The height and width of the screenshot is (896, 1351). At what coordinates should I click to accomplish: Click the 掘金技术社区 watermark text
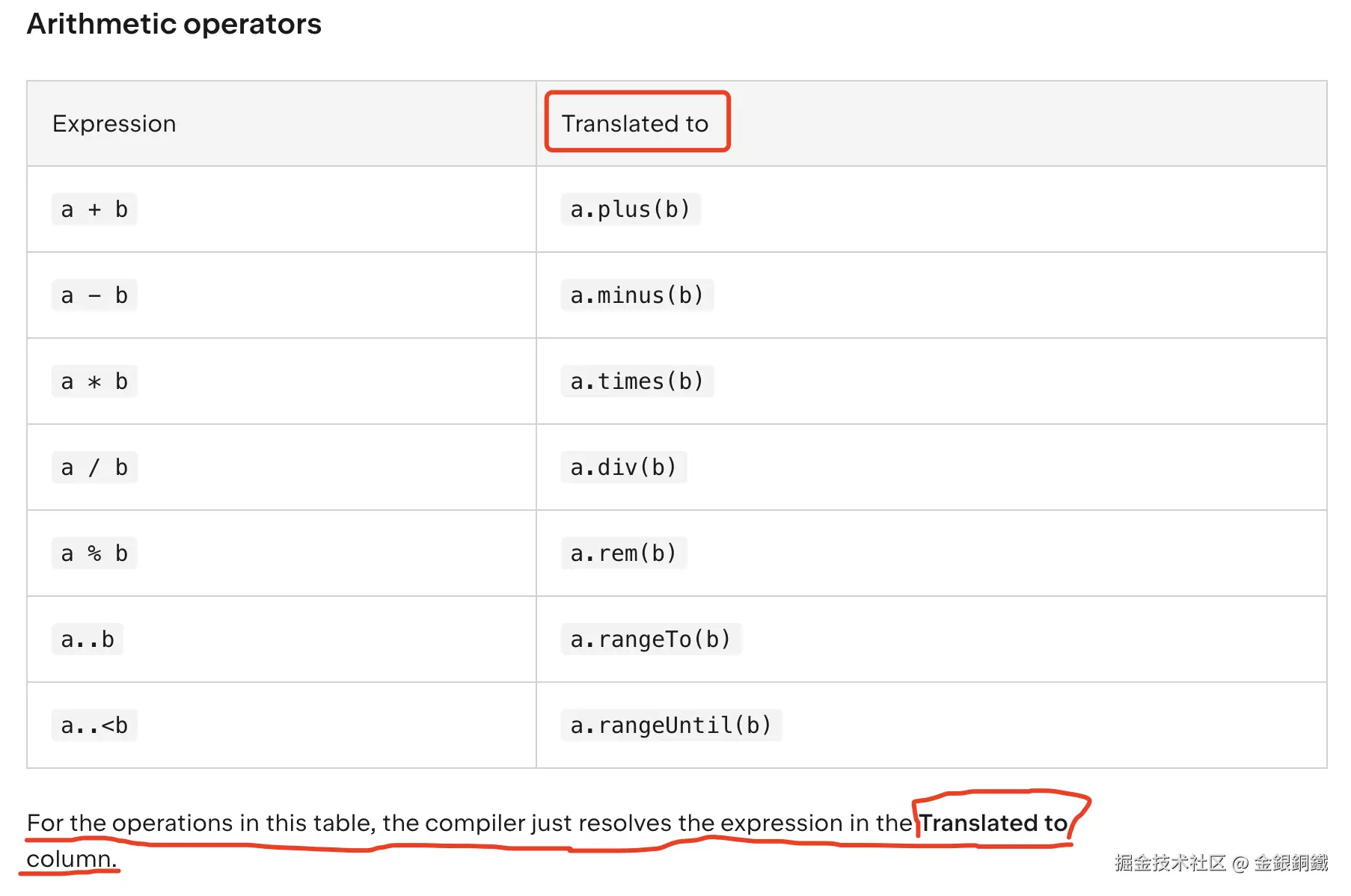pos(1170,863)
